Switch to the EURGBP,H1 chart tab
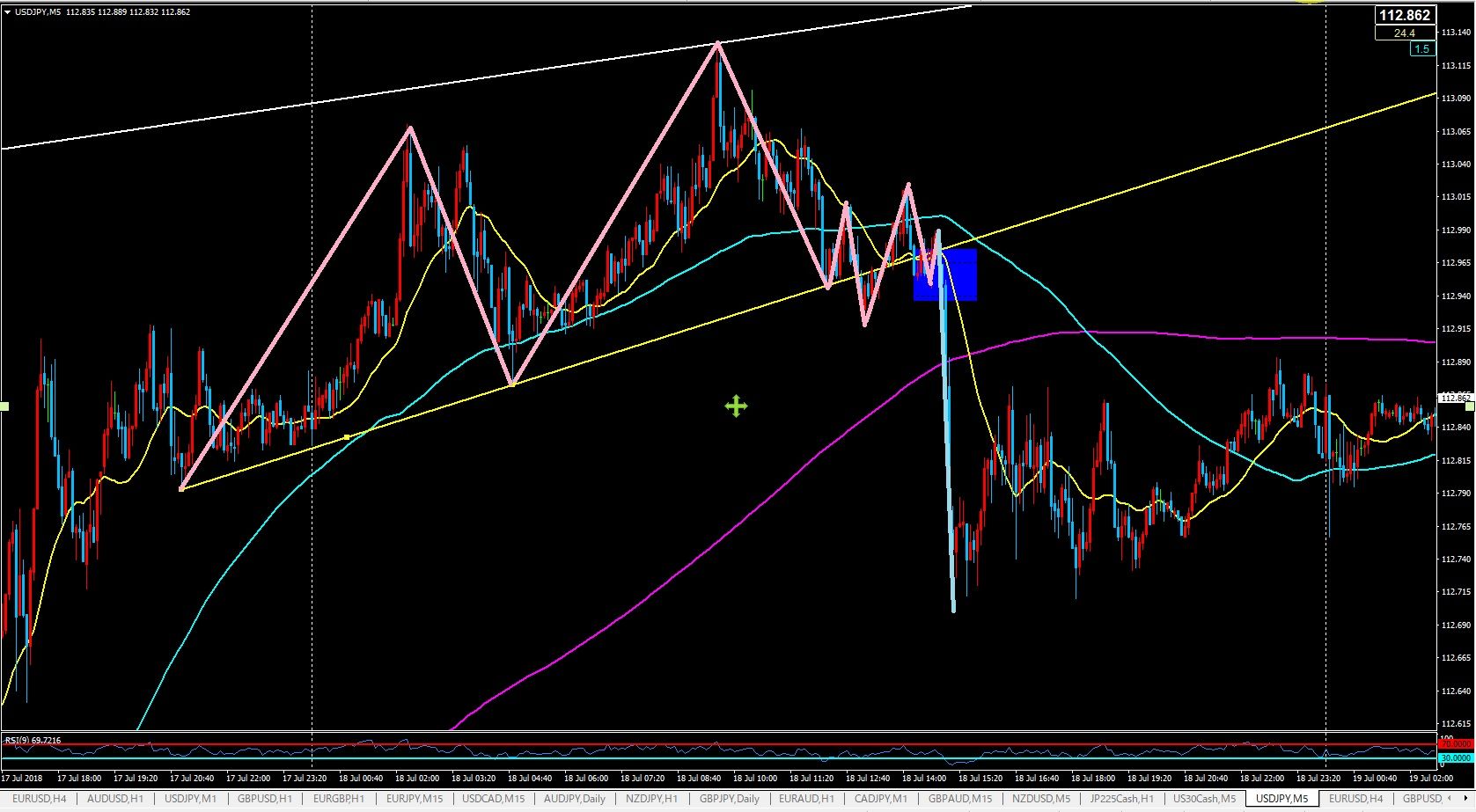 [339, 799]
